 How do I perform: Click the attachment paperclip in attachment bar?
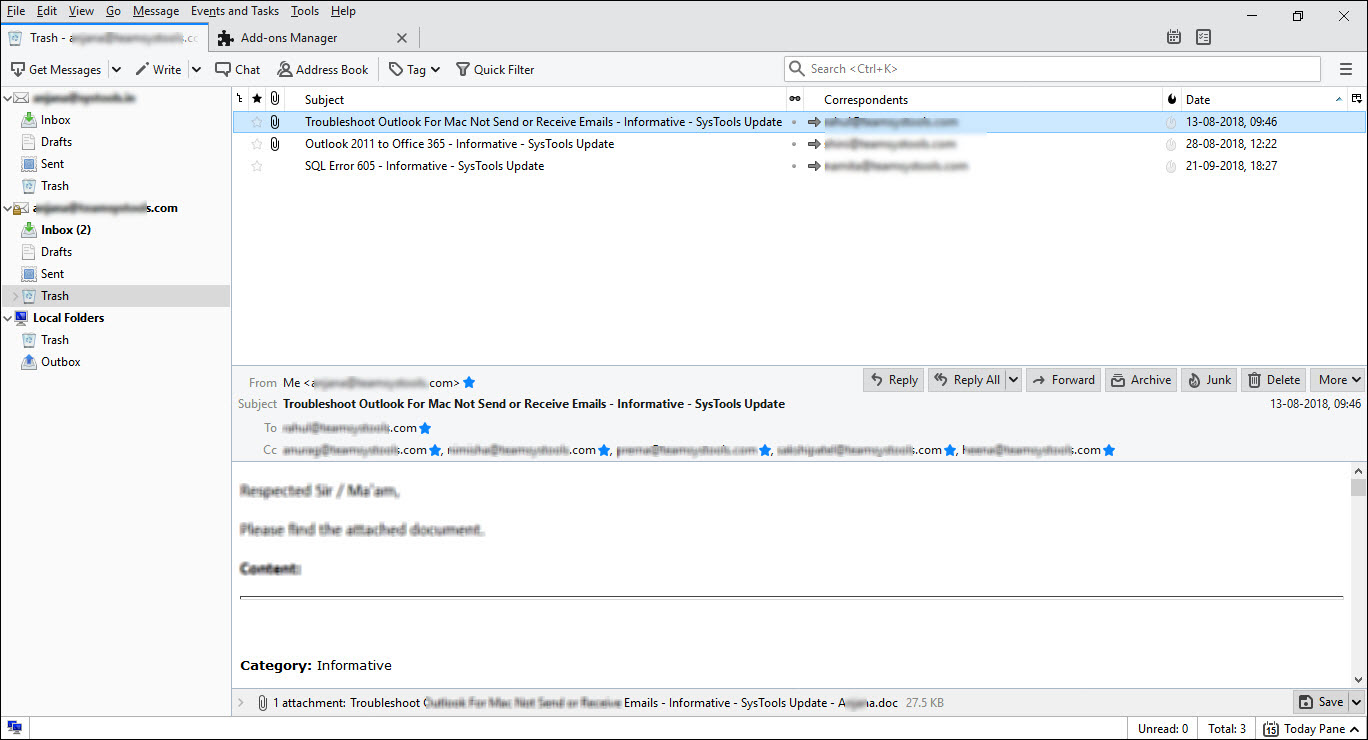click(x=263, y=703)
